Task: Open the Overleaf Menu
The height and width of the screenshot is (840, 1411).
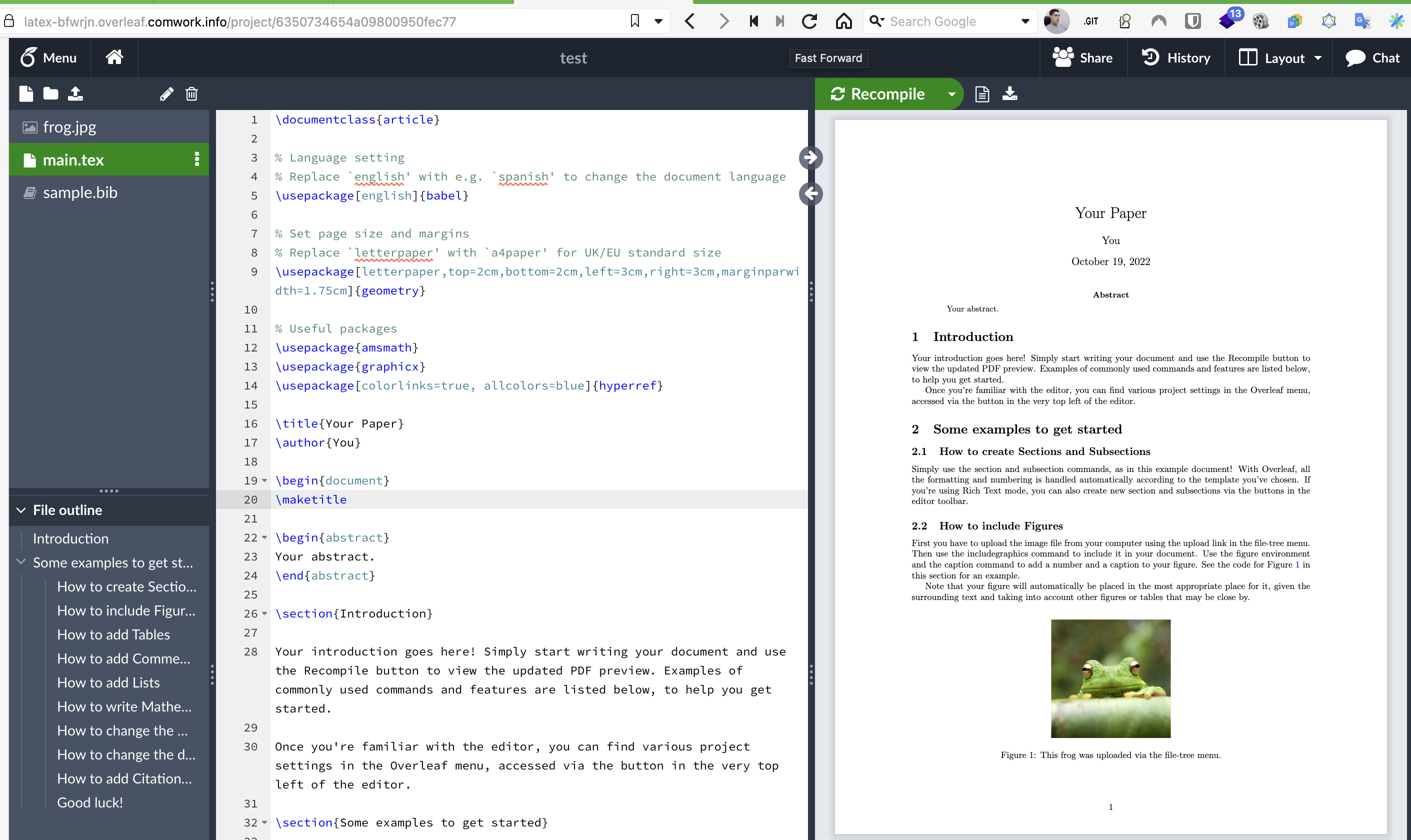Action: pyautogui.click(x=49, y=57)
